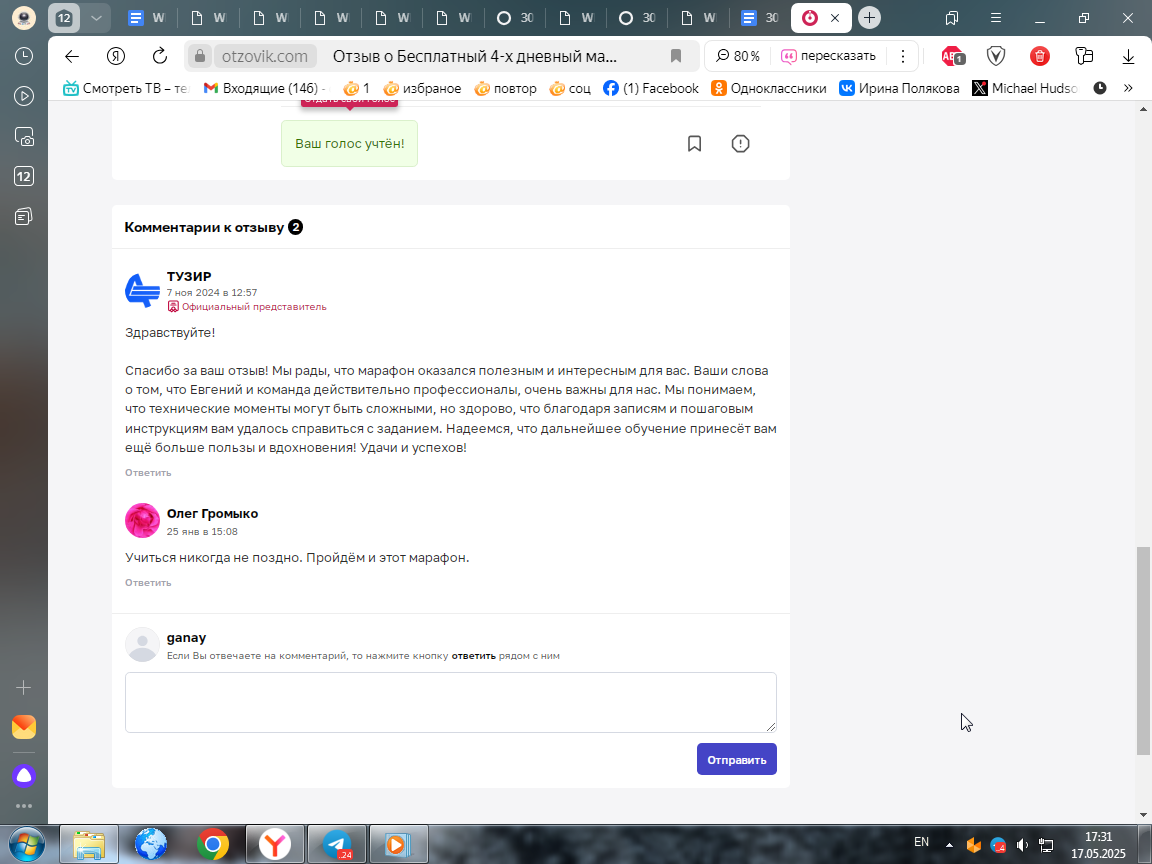This screenshot has width=1152, height=864.
Task: Open the screenshot camera sidebar tool
Action: 24,137
